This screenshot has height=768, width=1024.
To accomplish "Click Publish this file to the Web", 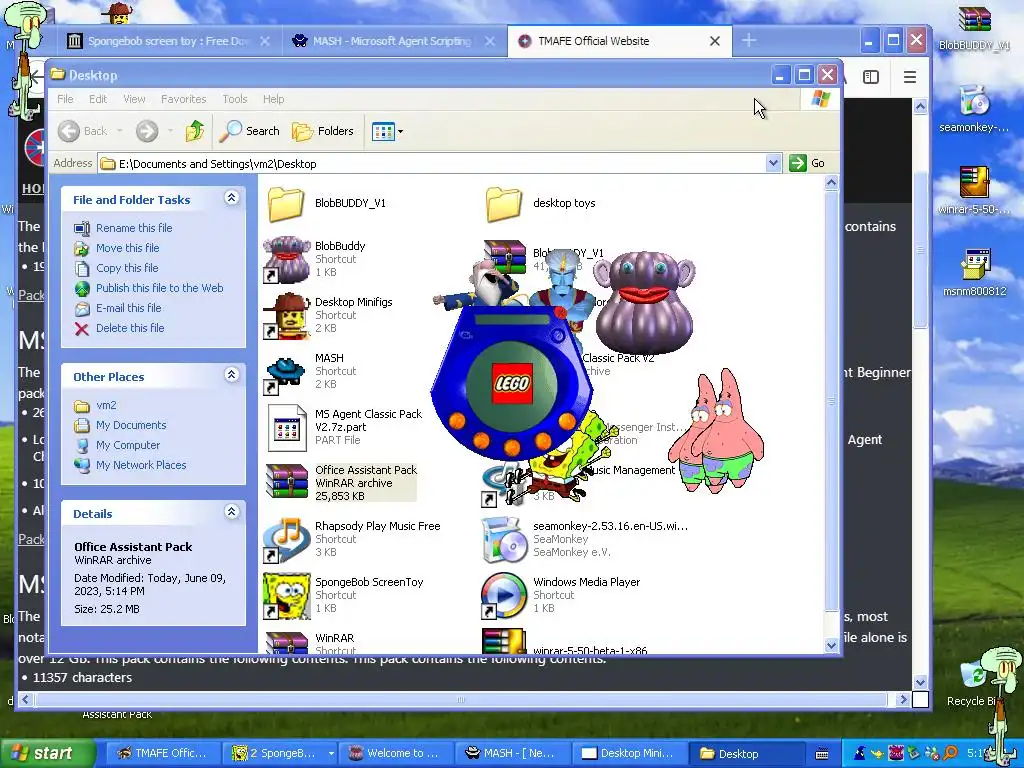I will point(159,288).
